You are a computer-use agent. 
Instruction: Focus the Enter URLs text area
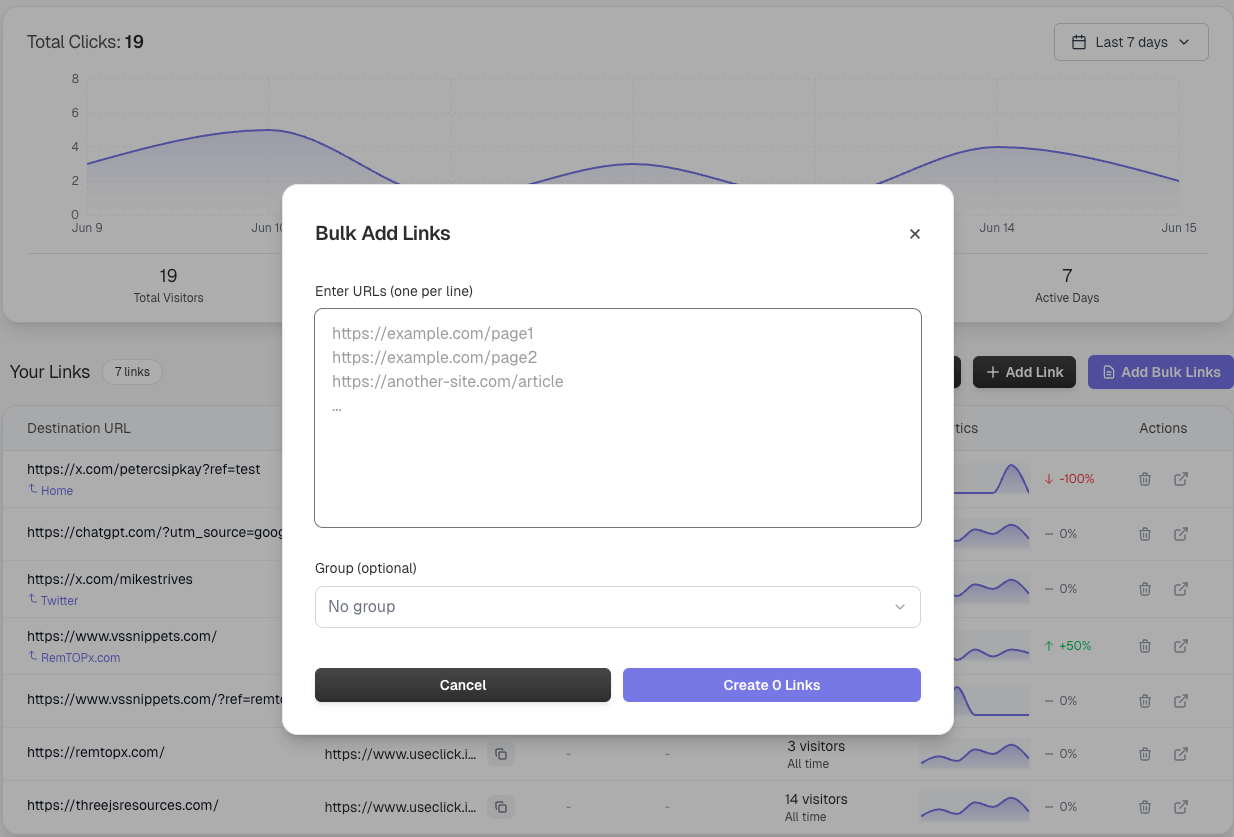[617, 417]
